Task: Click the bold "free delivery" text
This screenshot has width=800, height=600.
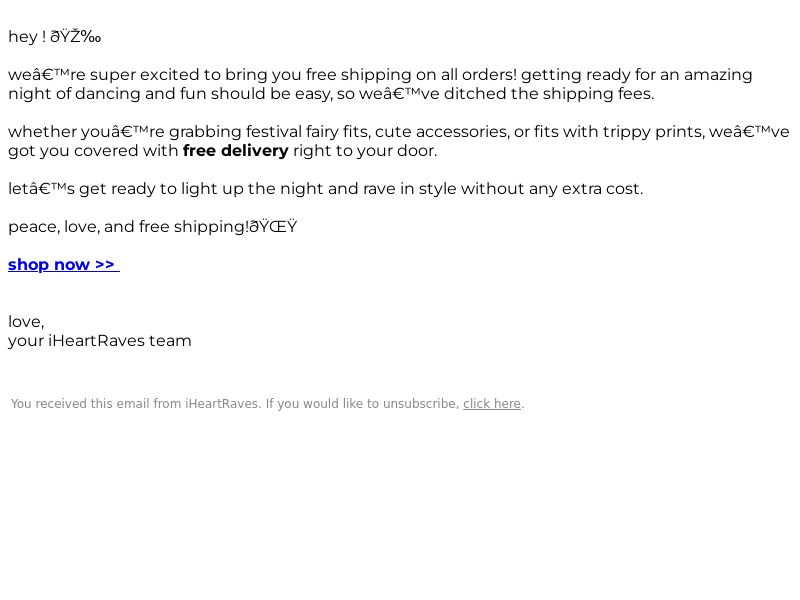Action: point(236,151)
